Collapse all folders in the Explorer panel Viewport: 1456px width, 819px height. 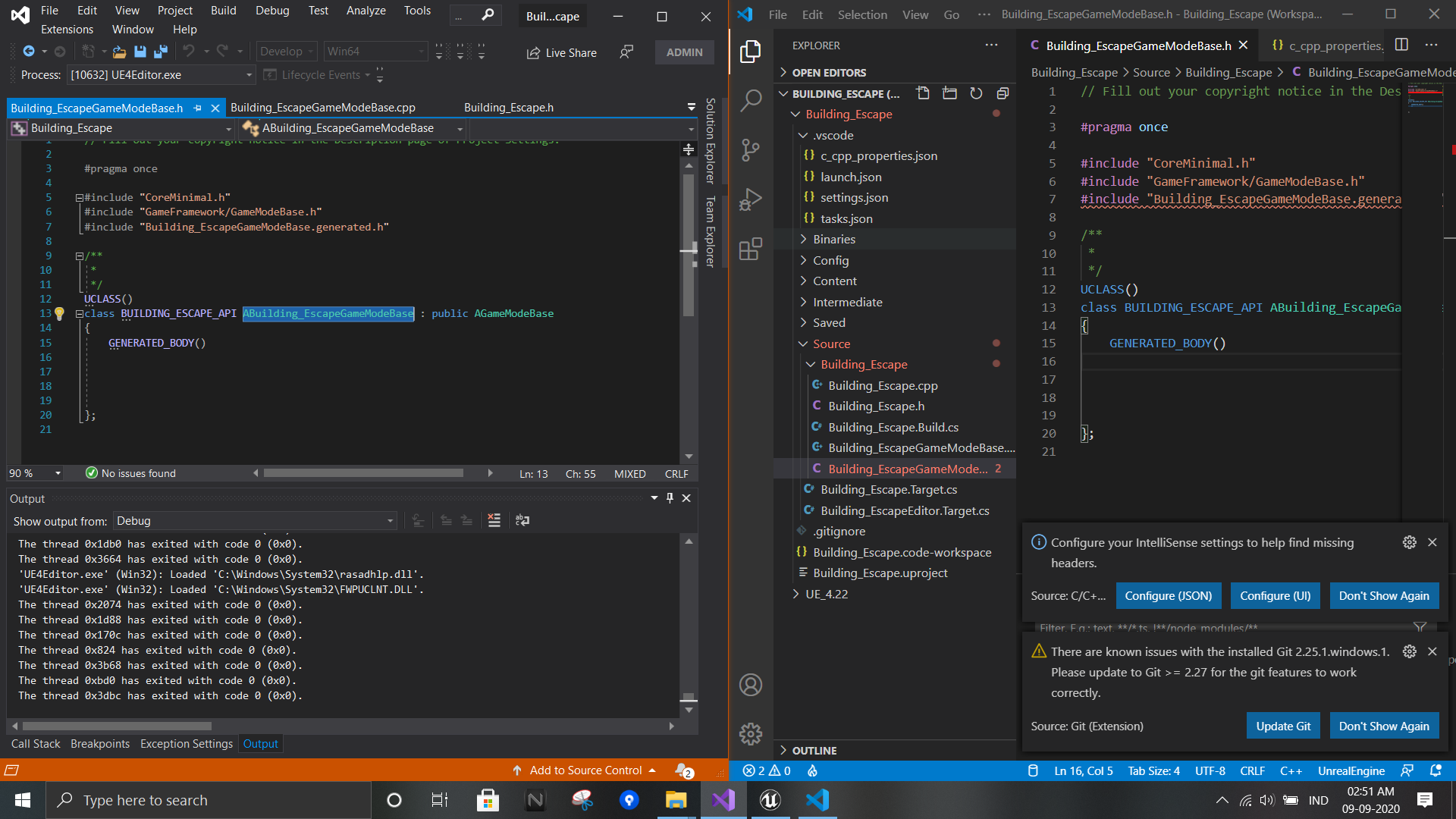[1003, 93]
